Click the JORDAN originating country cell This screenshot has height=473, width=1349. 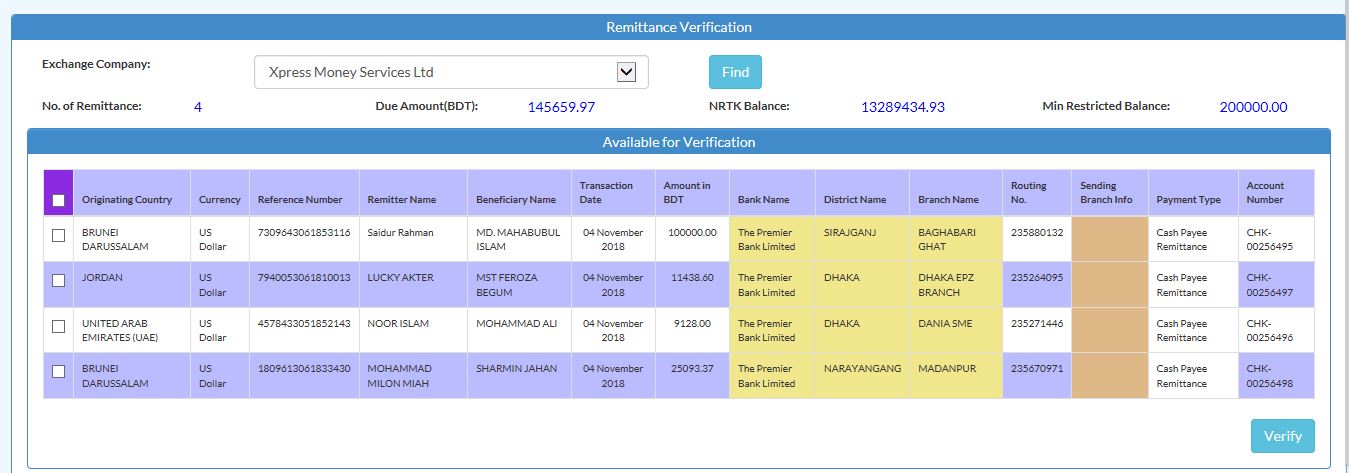[132, 285]
